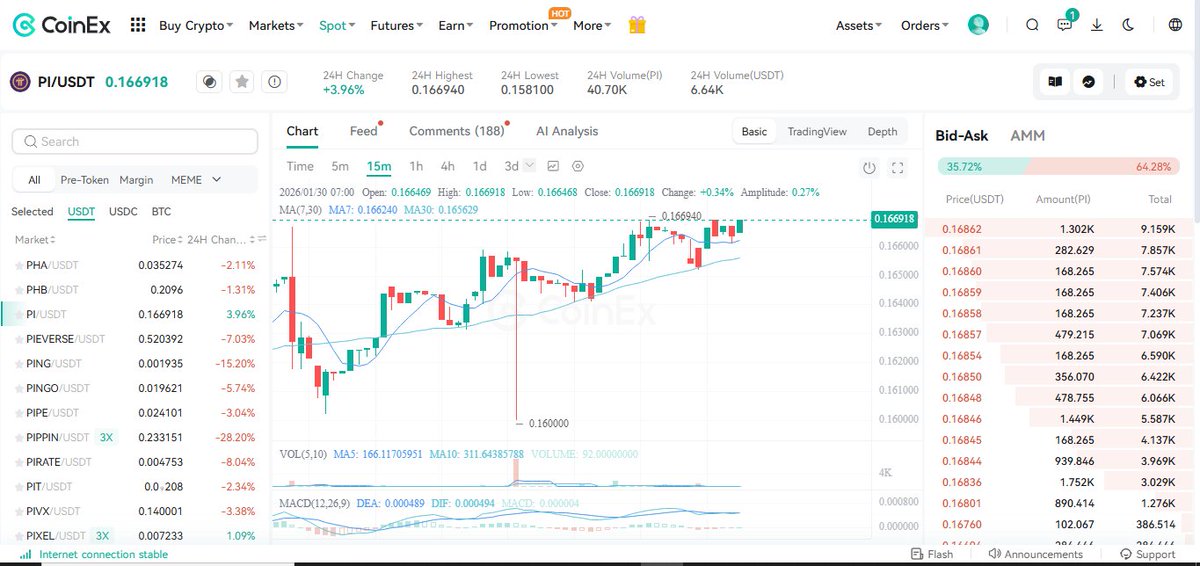Open the Assets dropdown
This screenshot has height=566, width=1200.
pos(859,25)
